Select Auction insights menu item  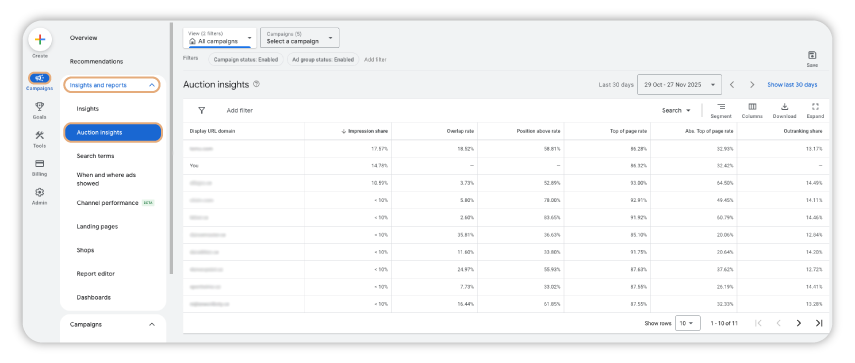[x=113, y=132]
